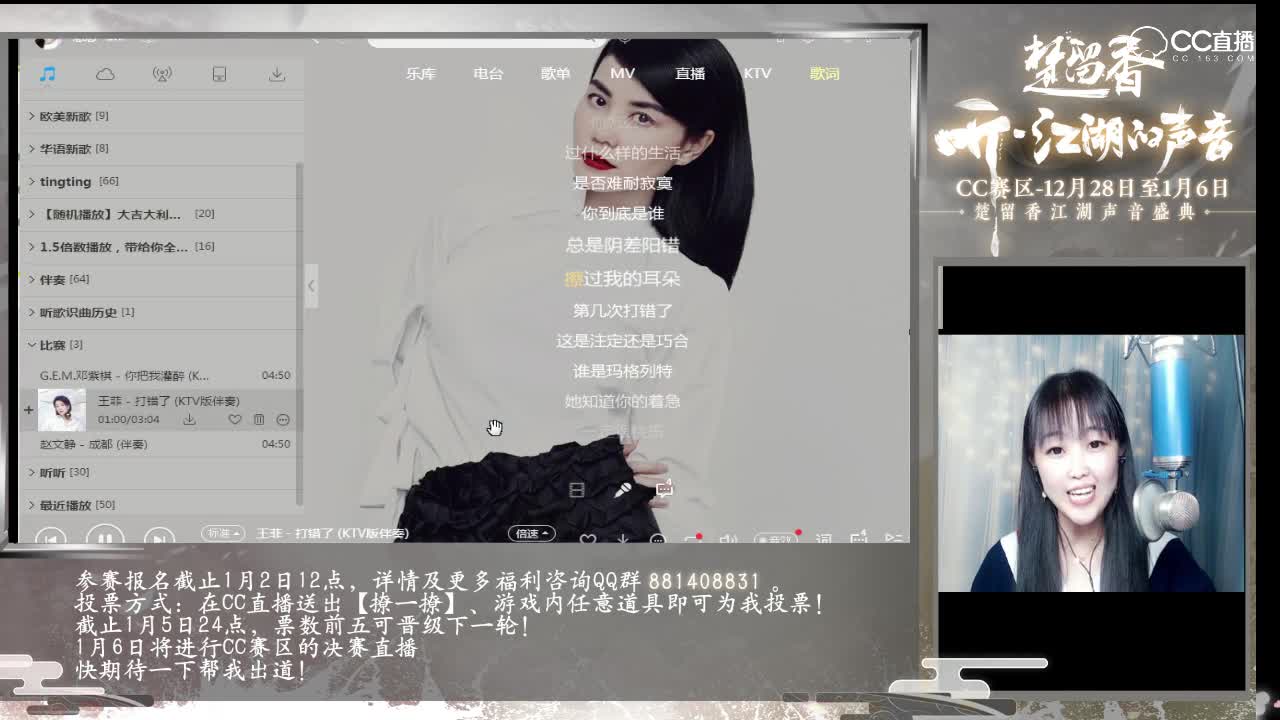This screenshot has width=1280, height=720.
Task: Click the 词 lyrics button in the playback bar
Action: [824, 540]
